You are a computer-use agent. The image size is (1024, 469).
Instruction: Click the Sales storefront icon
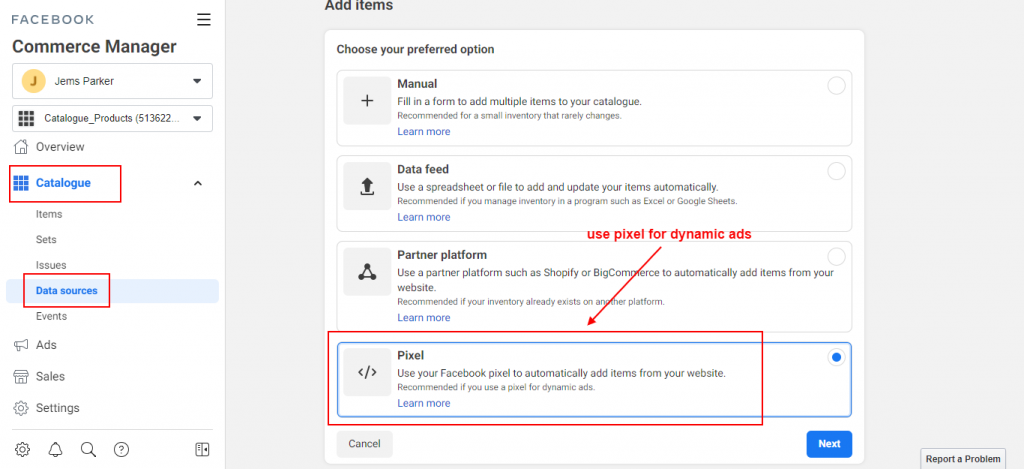(x=21, y=376)
